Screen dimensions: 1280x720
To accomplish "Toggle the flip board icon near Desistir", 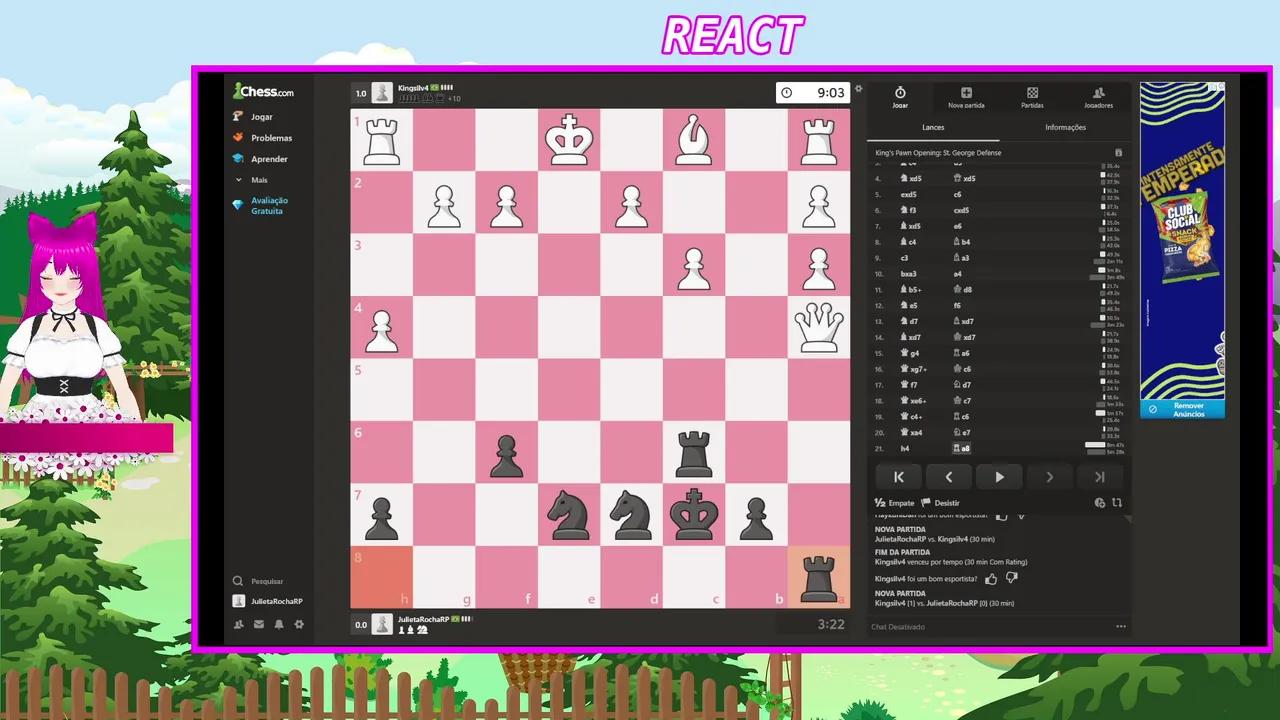I will 1117,503.
